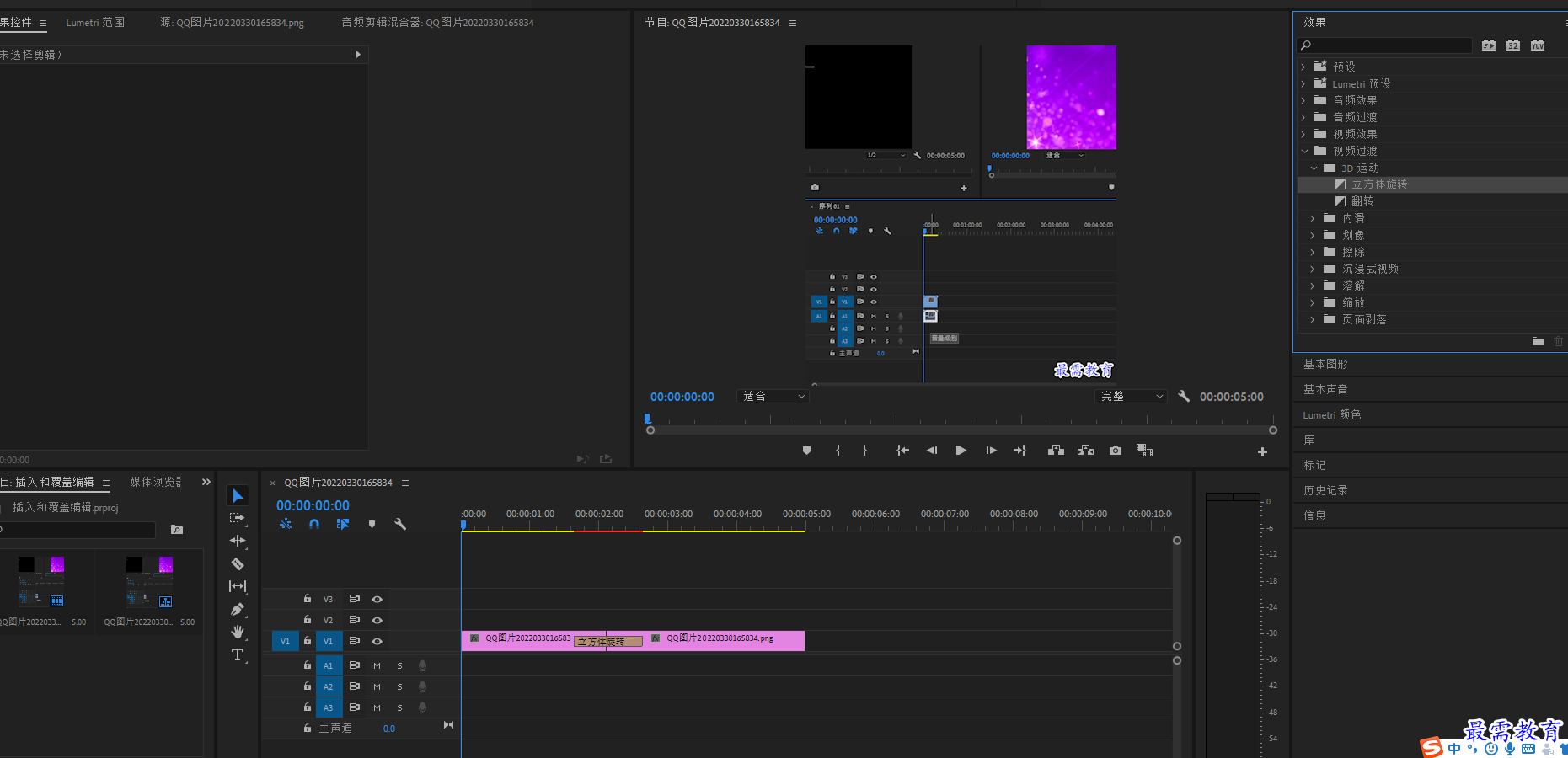Toggle linked selection in timeline
Screen dimensions: 1568x758
click(x=343, y=524)
